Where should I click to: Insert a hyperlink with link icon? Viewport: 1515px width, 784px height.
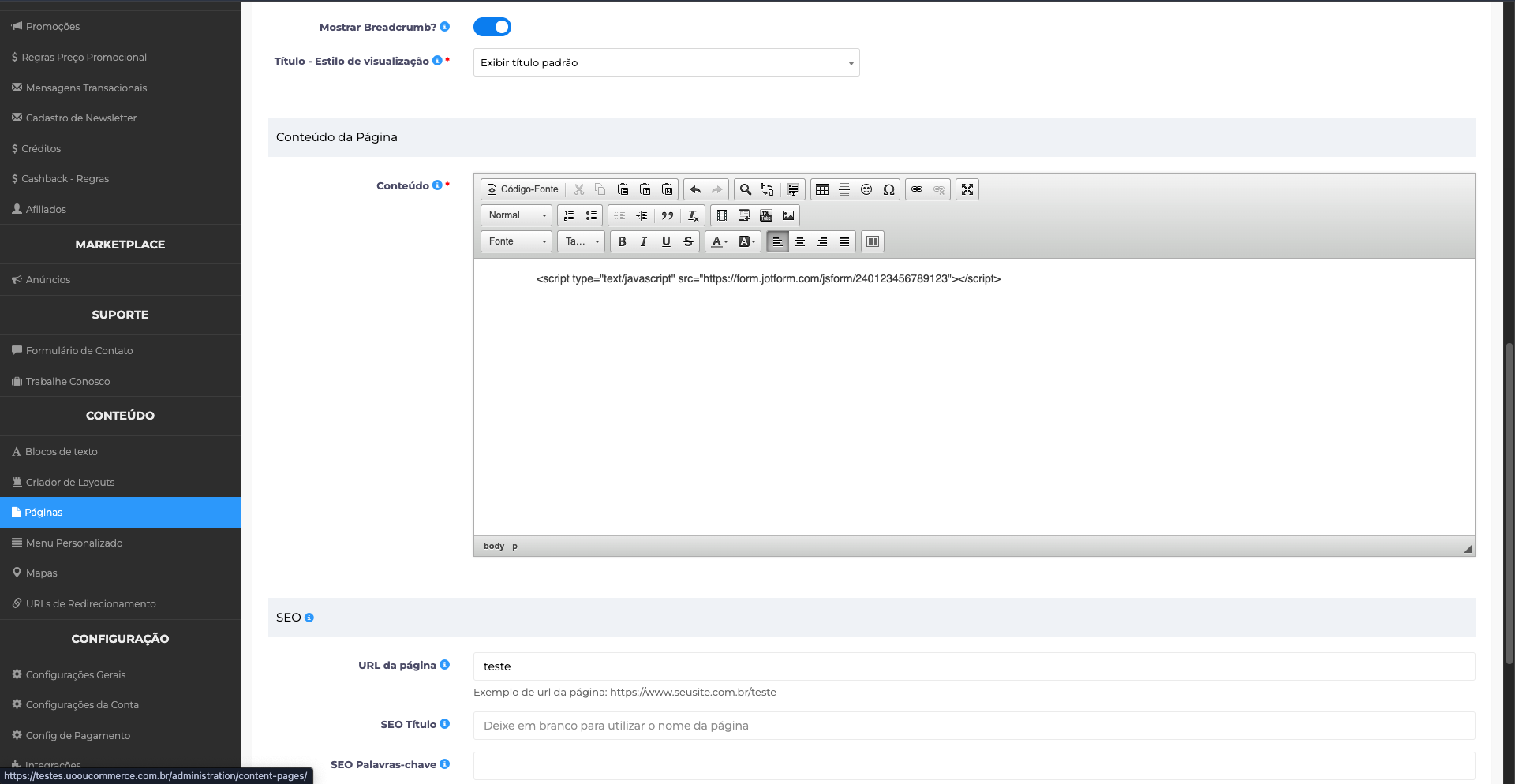tap(917, 189)
